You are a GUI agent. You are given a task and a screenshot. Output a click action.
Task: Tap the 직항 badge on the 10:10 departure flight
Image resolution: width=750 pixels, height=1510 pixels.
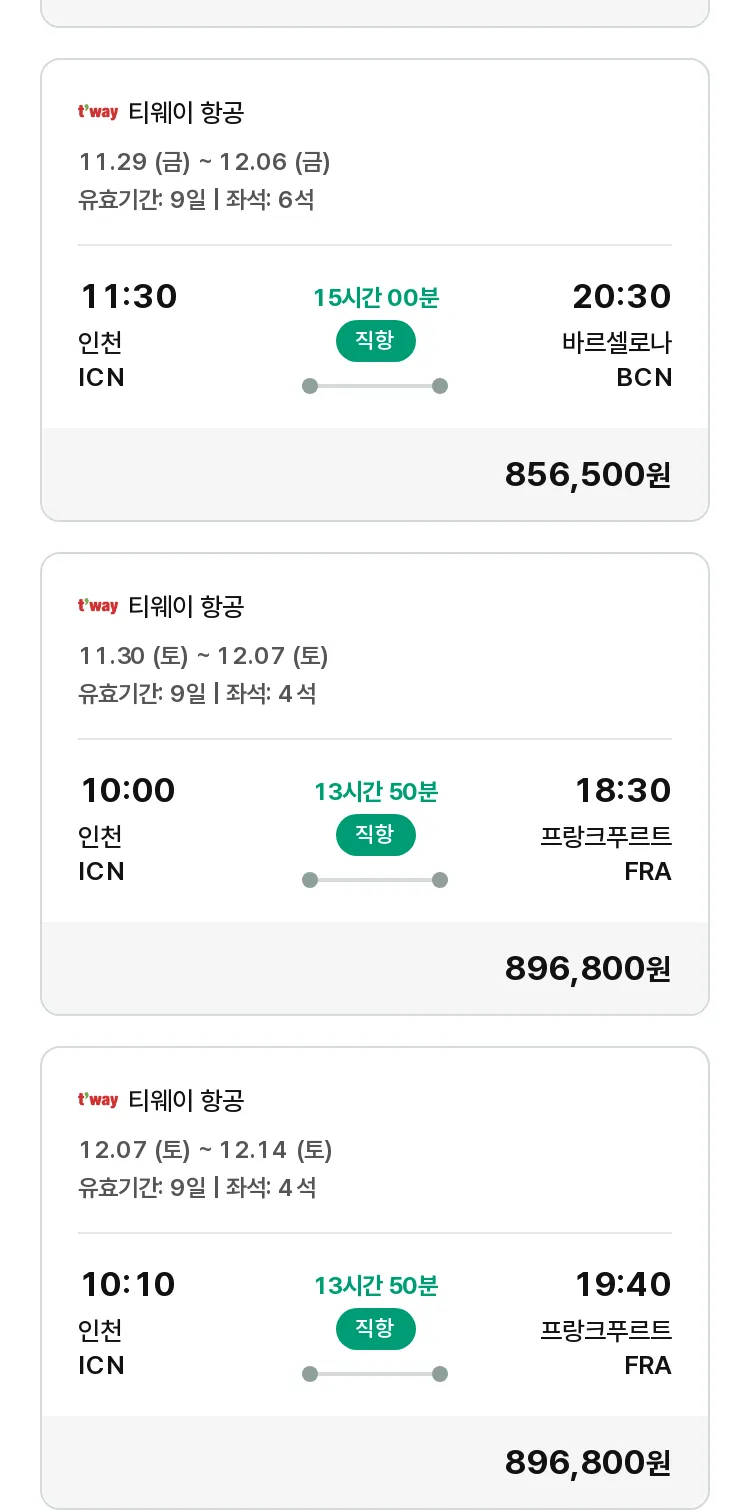pyautogui.click(x=375, y=1329)
